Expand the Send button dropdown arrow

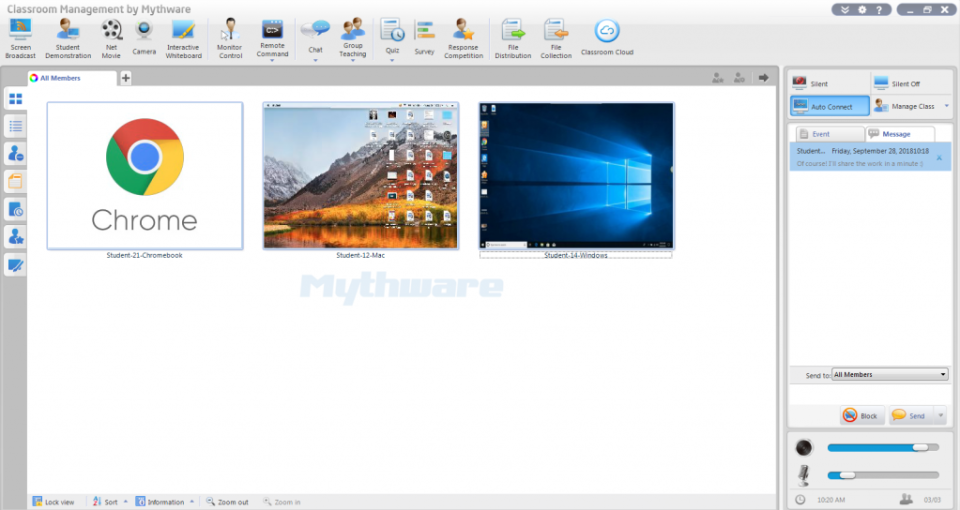tap(941, 416)
